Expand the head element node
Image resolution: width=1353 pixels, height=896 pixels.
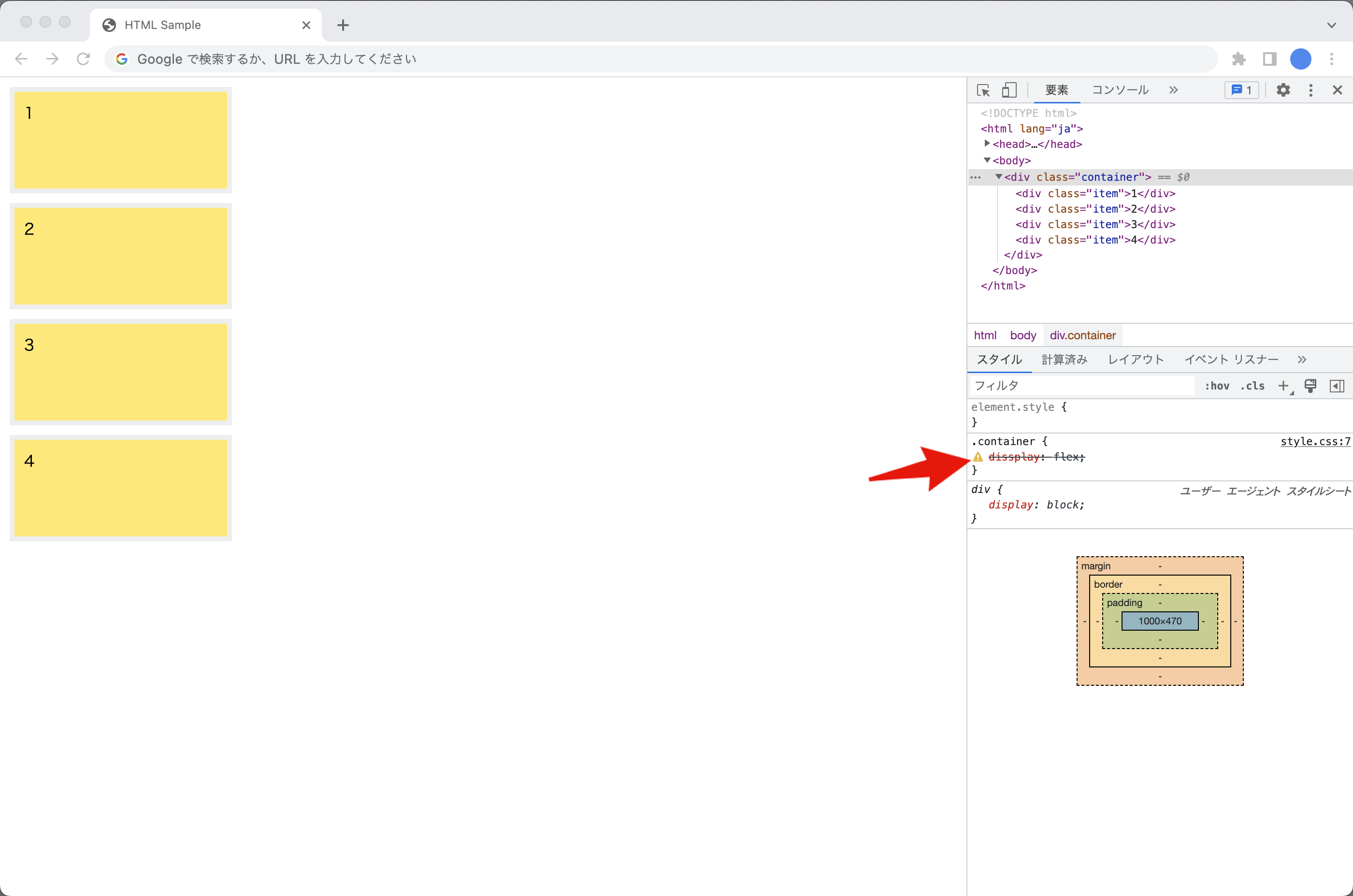click(x=987, y=144)
